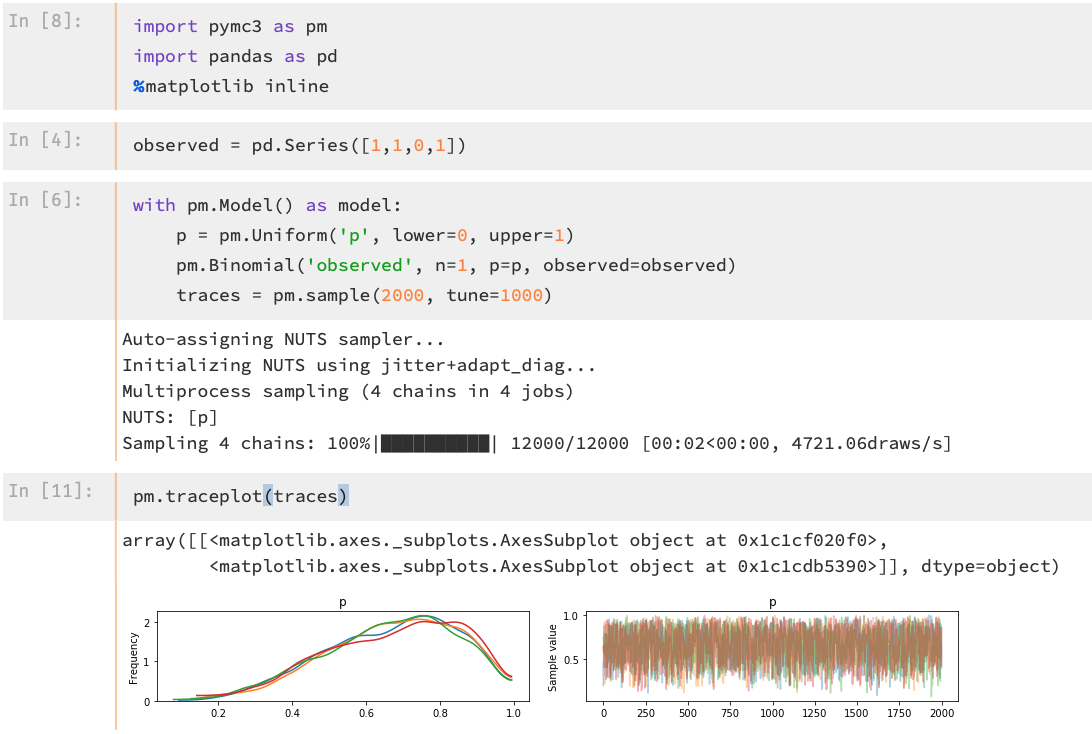Viewport: 1092px width, 734px height.
Task: Select the In [4] cell prompt
Action: pyautogui.click(x=45, y=140)
